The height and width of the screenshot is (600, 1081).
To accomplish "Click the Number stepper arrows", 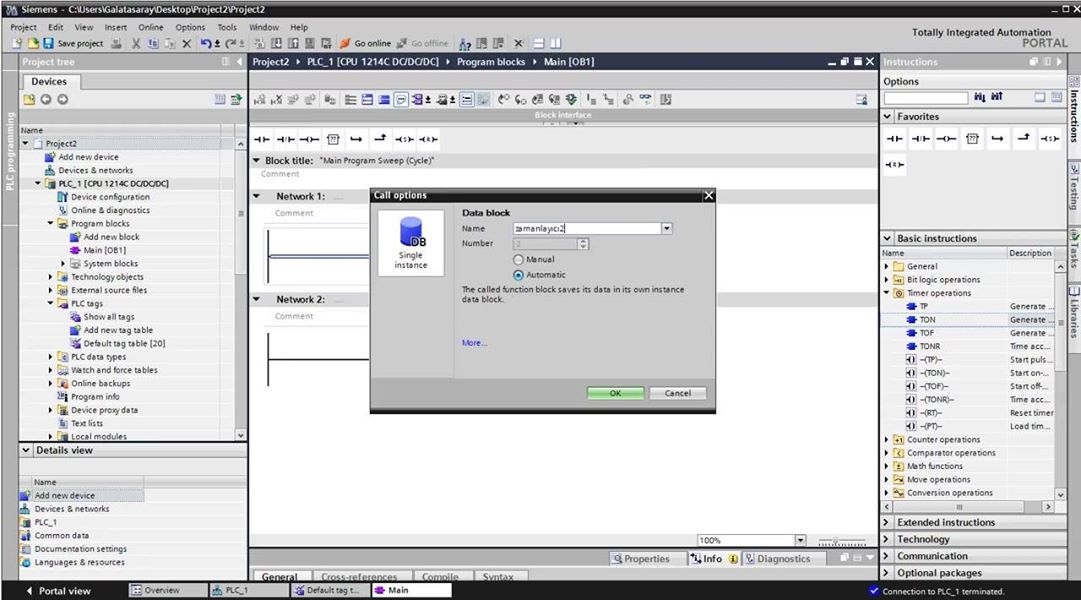I will pos(583,243).
